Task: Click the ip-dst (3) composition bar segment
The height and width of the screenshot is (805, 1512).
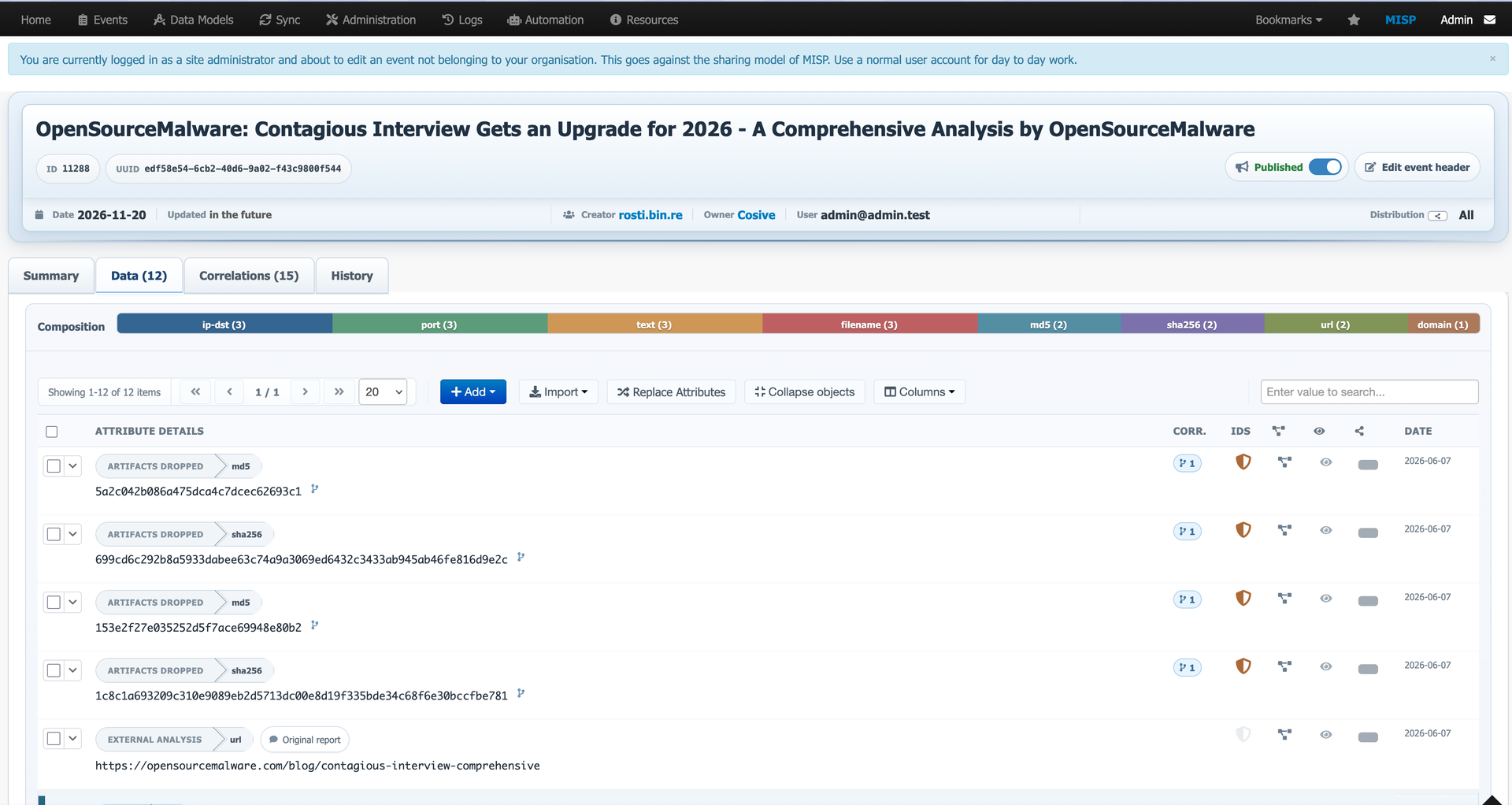Action: (224, 325)
